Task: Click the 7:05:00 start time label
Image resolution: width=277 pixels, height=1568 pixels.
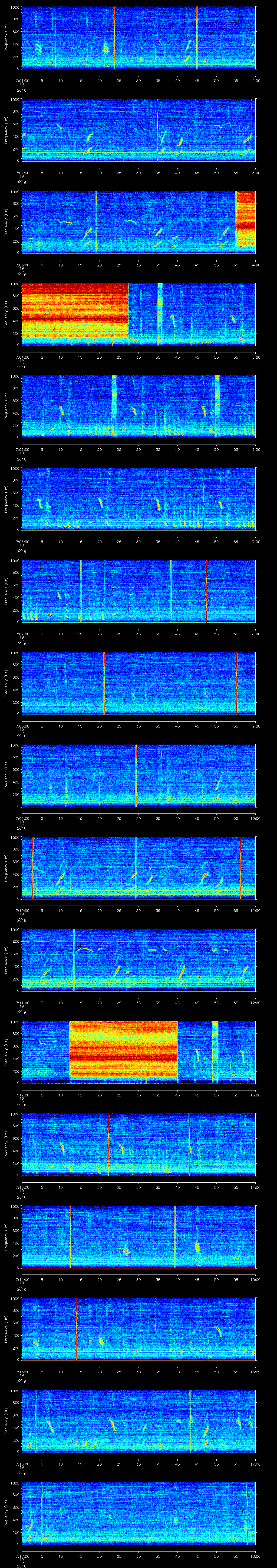Action: [22, 449]
